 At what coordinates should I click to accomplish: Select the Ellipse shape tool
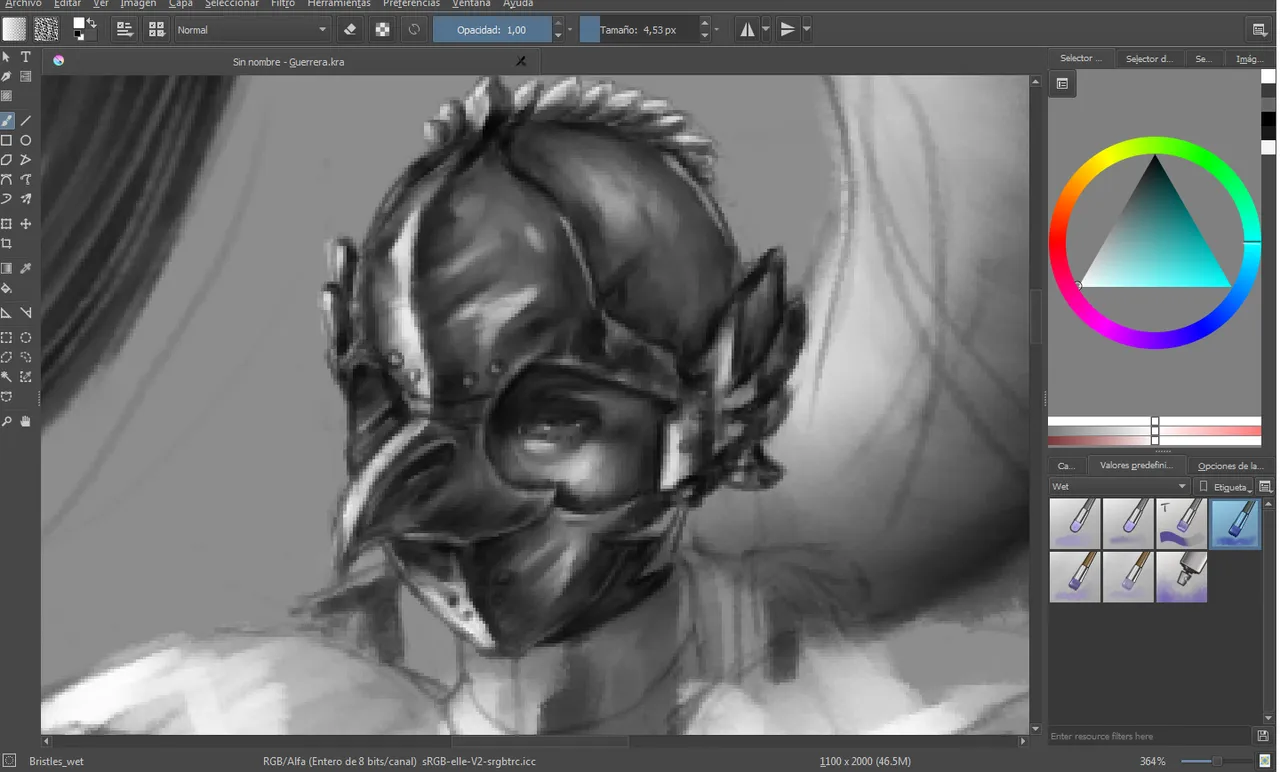tap(26, 141)
